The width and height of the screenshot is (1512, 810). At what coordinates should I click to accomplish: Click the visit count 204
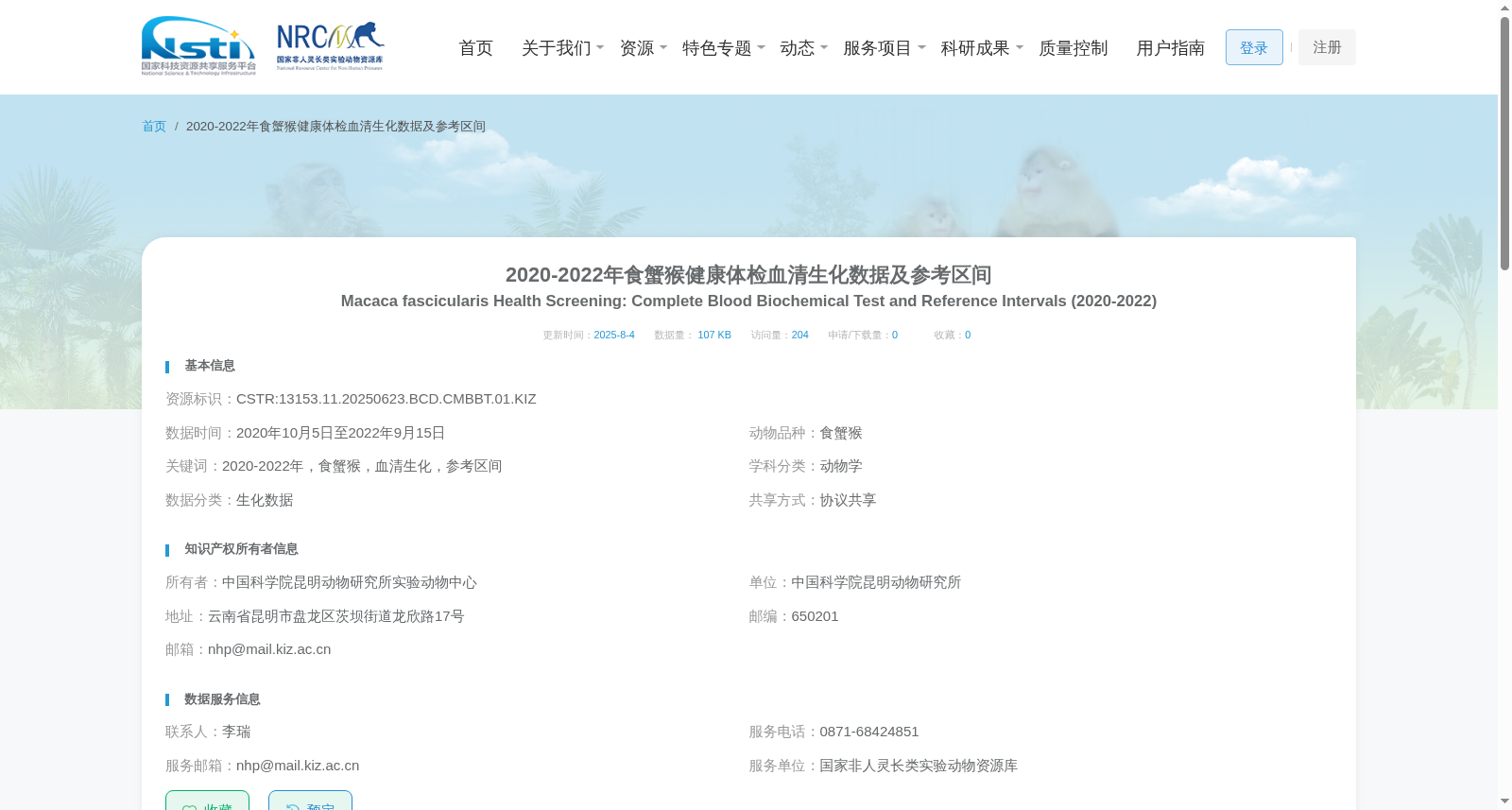(799, 335)
